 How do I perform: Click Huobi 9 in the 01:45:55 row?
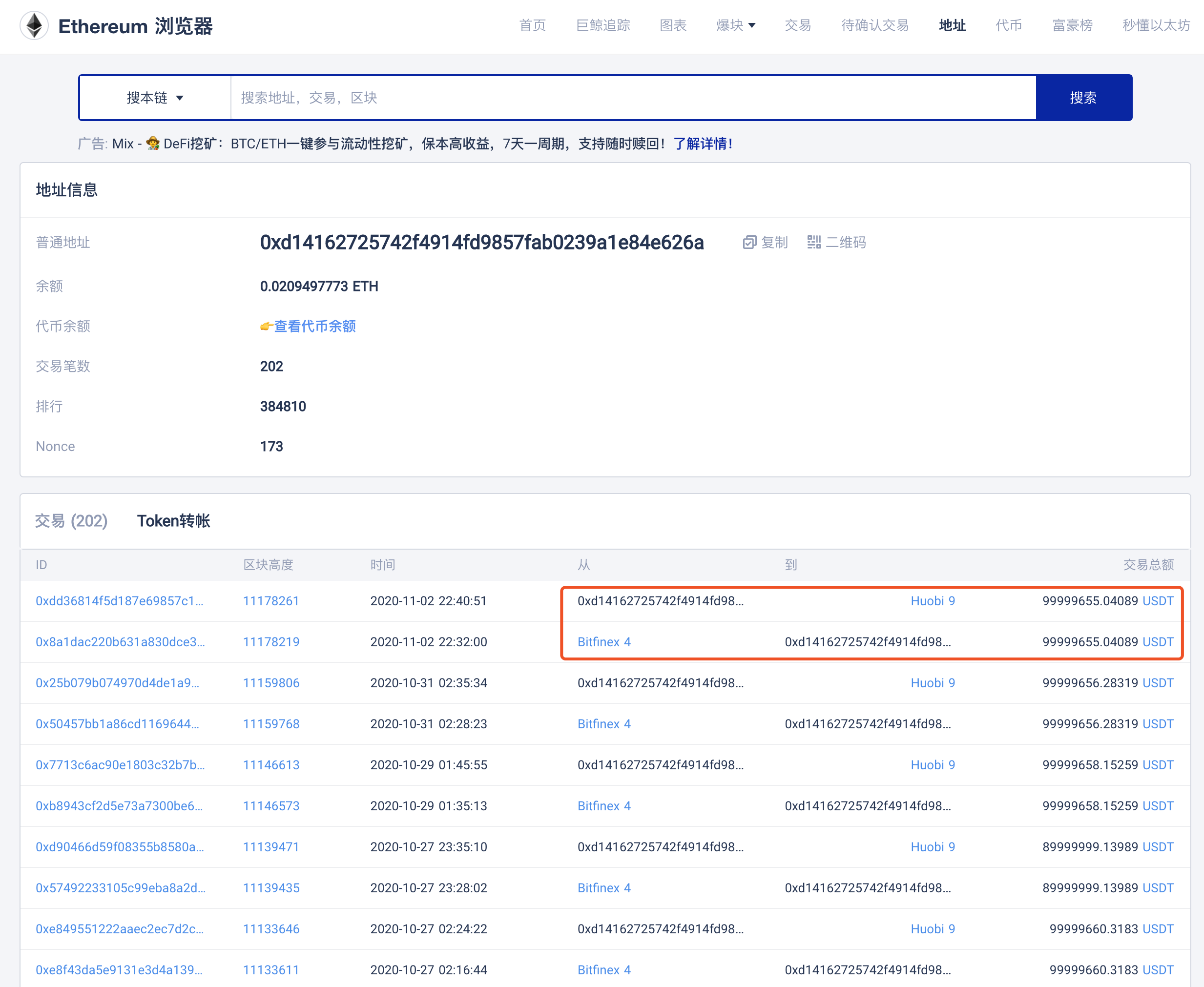click(933, 765)
